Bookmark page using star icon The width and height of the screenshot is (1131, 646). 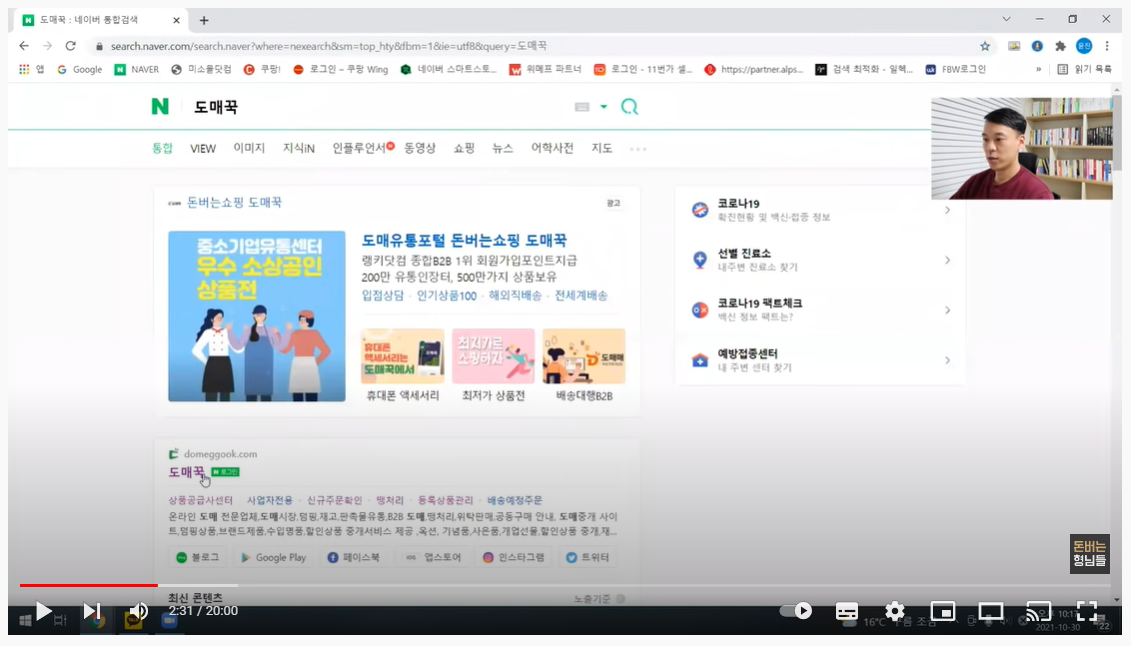(985, 46)
